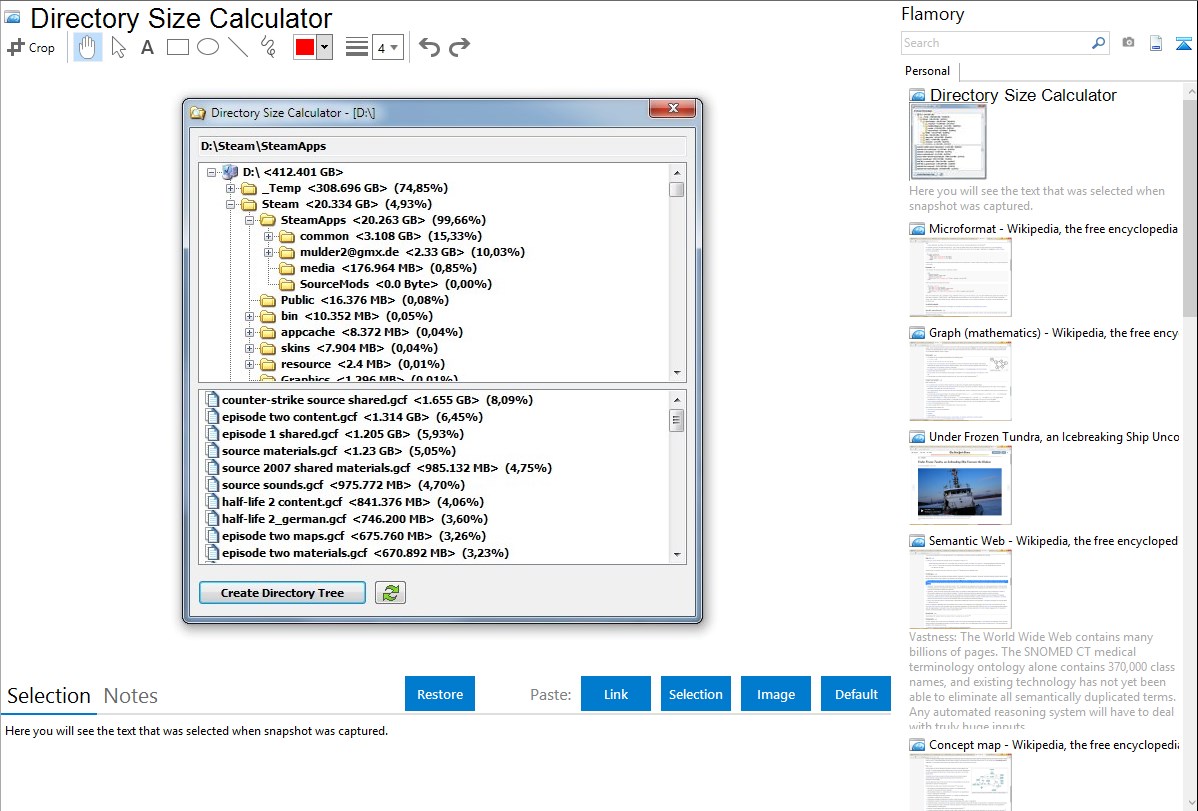The image size is (1198, 811).
Task: Select counter-strike source shared.gcf file
Action: (x=370, y=400)
